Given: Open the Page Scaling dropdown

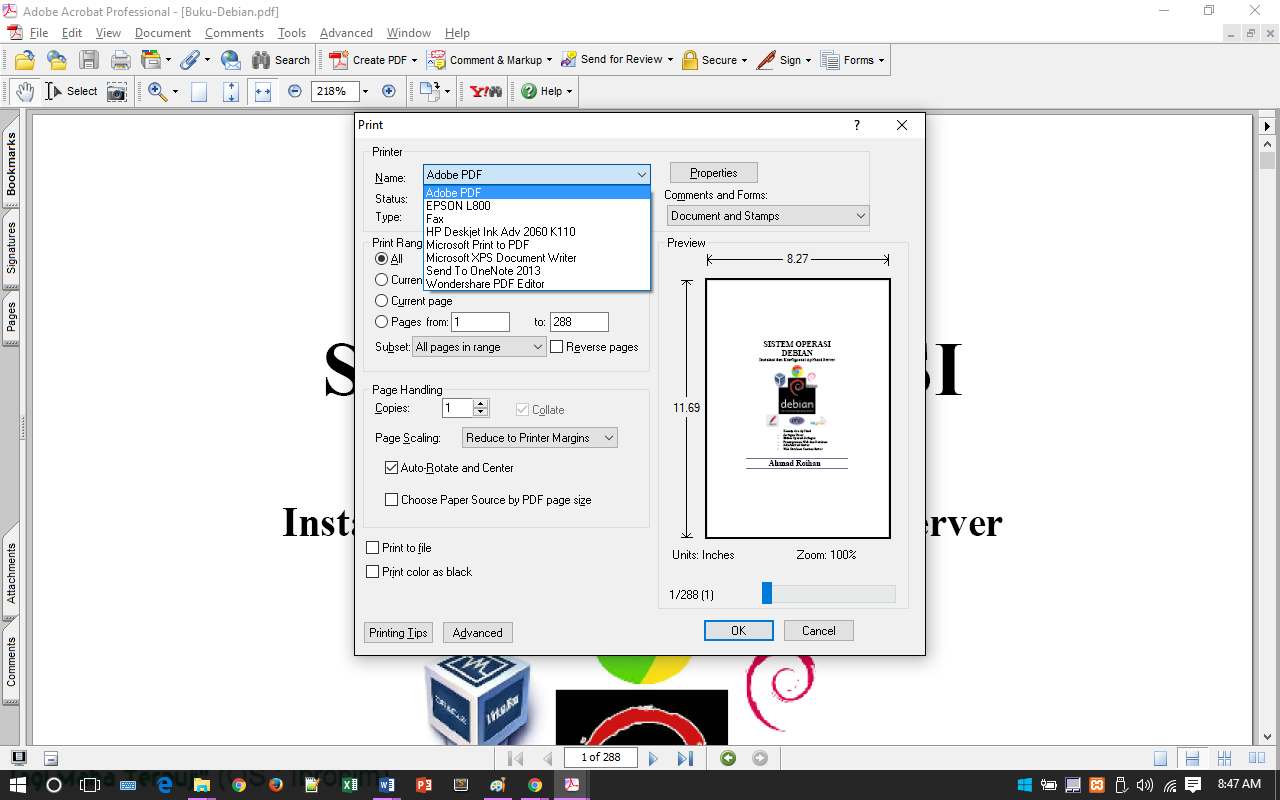Looking at the screenshot, I should 539,437.
